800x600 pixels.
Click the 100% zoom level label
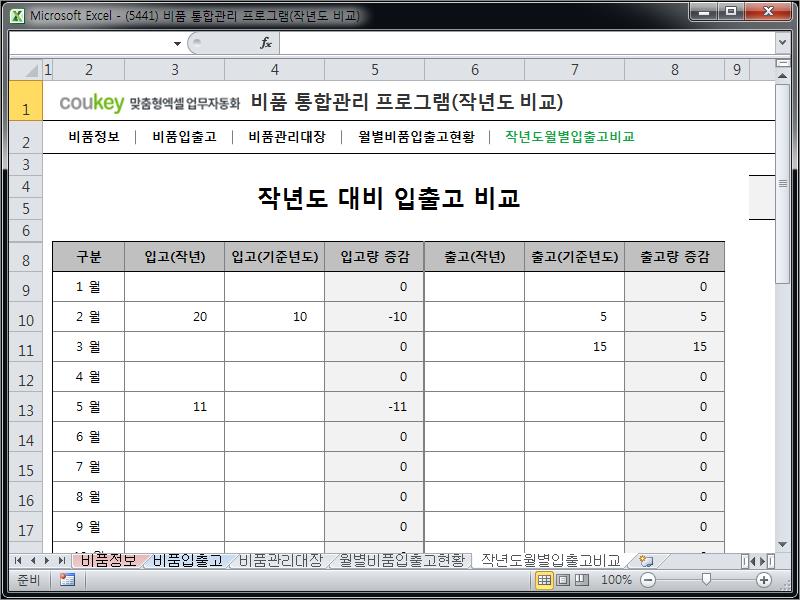[x=616, y=580]
